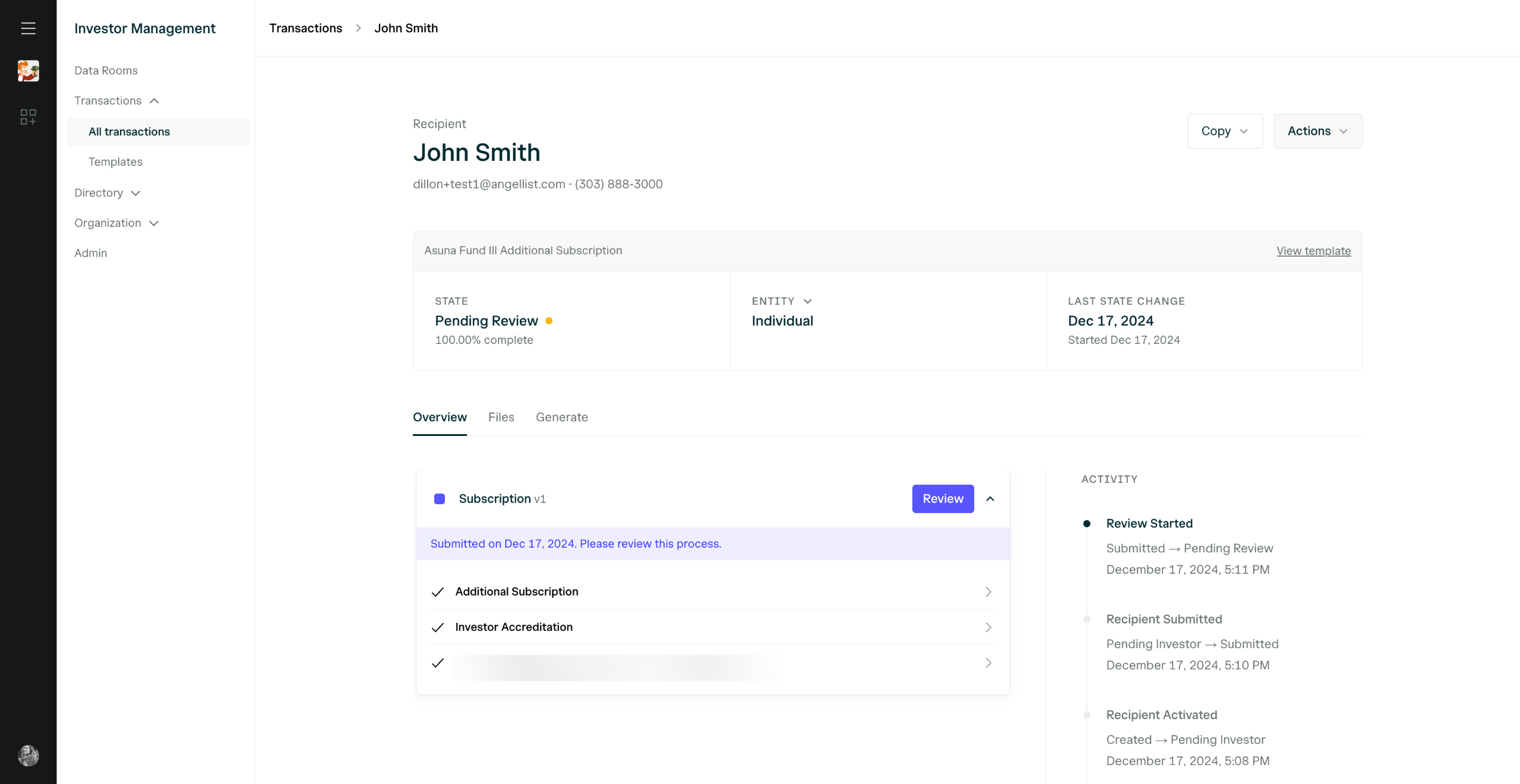Switch to the Generate tab

coord(561,417)
